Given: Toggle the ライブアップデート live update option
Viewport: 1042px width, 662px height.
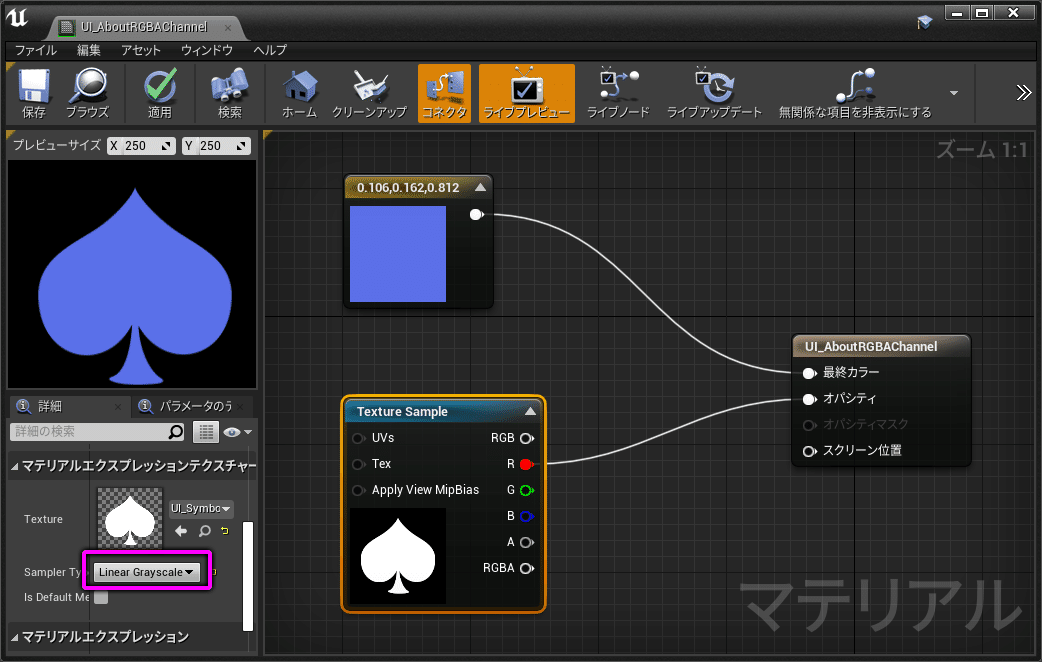Looking at the screenshot, I should (x=714, y=94).
